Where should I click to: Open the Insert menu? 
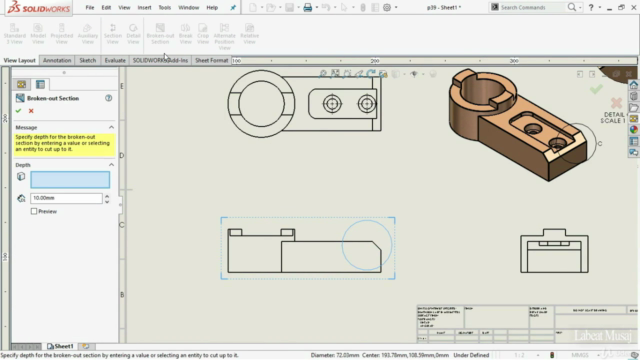[144, 7]
